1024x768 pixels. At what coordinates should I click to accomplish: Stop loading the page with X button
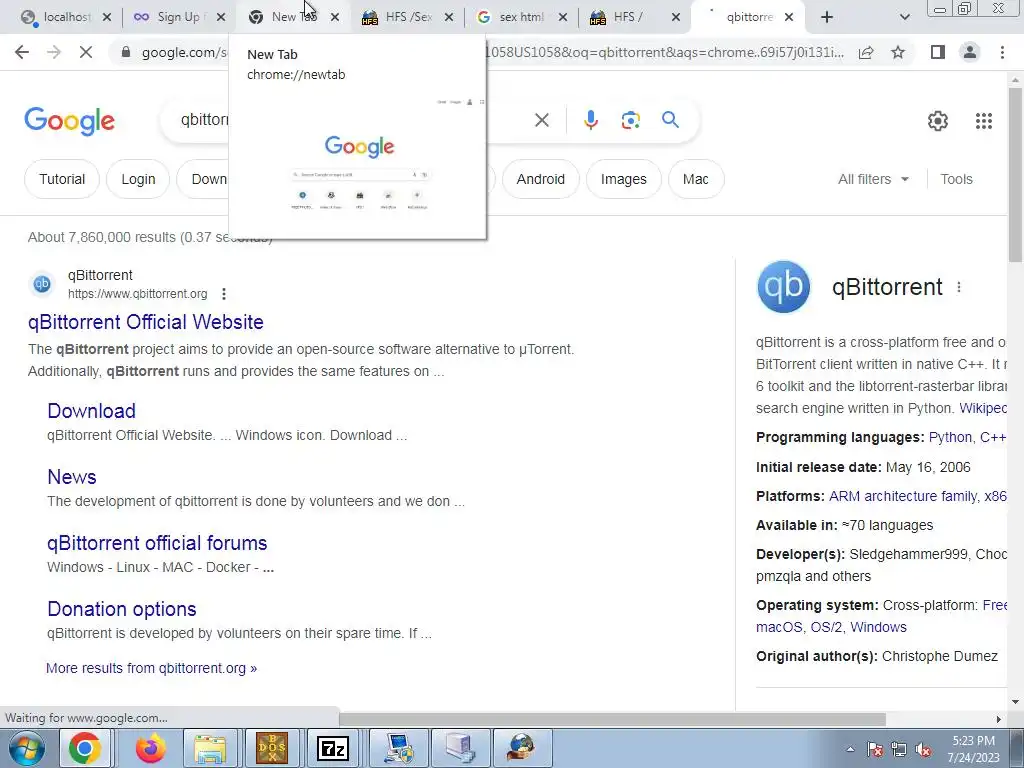click(86, 52)
